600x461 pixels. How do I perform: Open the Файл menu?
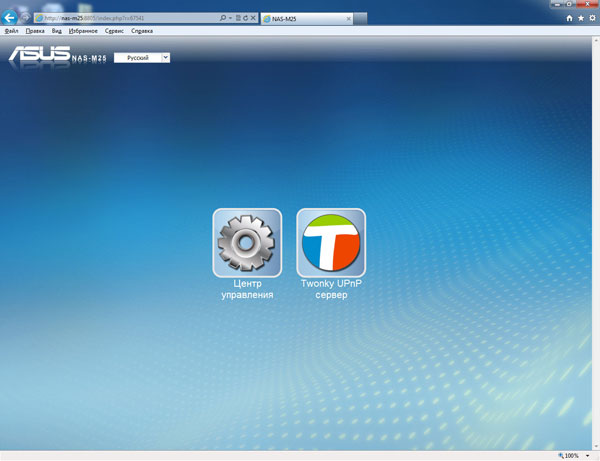[11, 31]
